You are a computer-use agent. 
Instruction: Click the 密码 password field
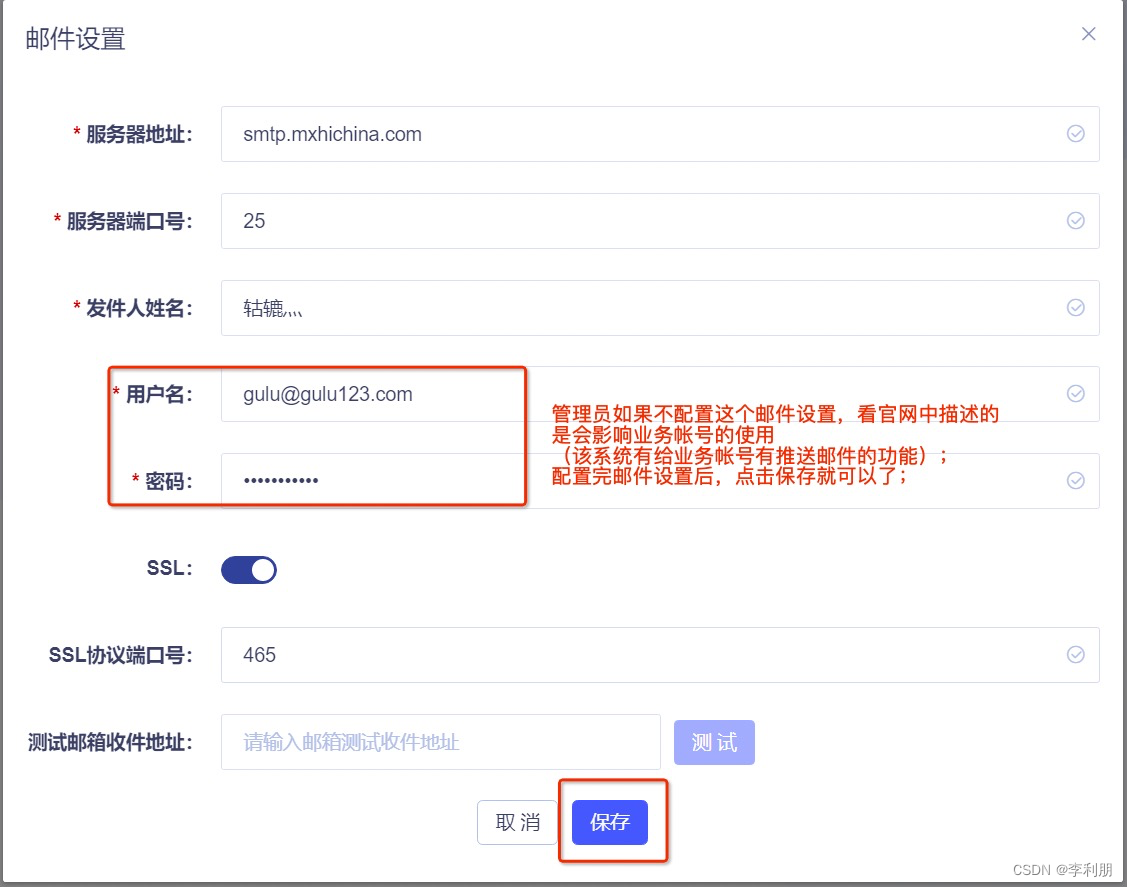point(660,480)
